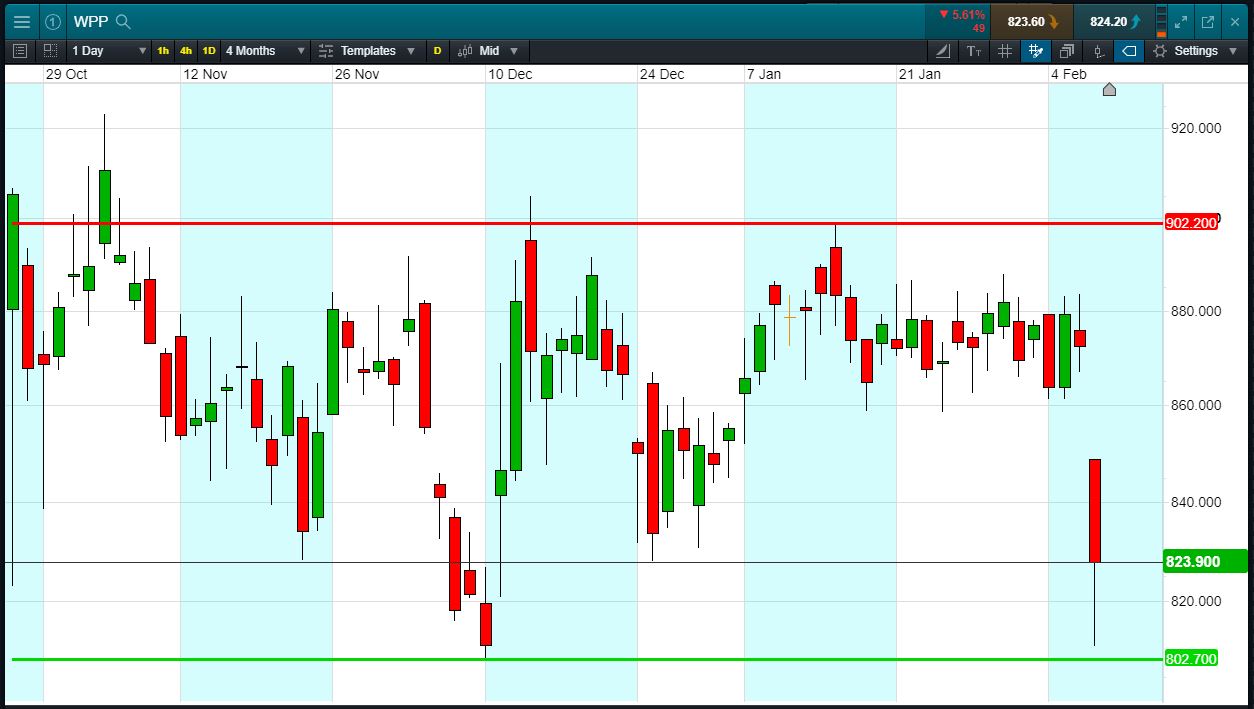The height and width of the screenshot is (709, 1254).
Task: Click the yellow D button
Action: pyautogui.click(x=437, y=50)
